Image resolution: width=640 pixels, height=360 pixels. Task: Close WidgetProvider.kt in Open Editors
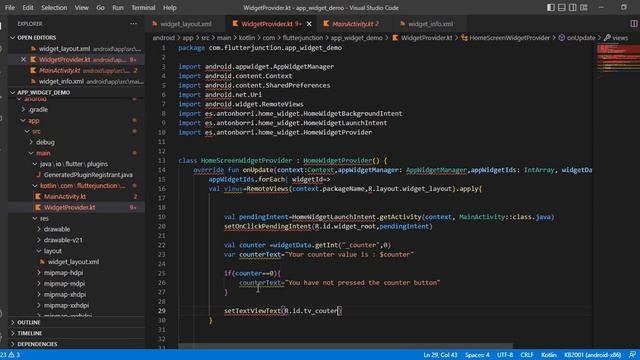[x=23, y=60]
